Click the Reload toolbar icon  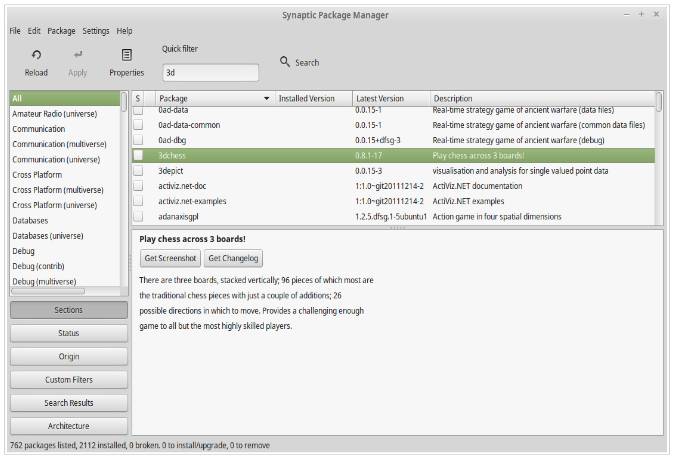pyautogui.click(x=36, y=55)
